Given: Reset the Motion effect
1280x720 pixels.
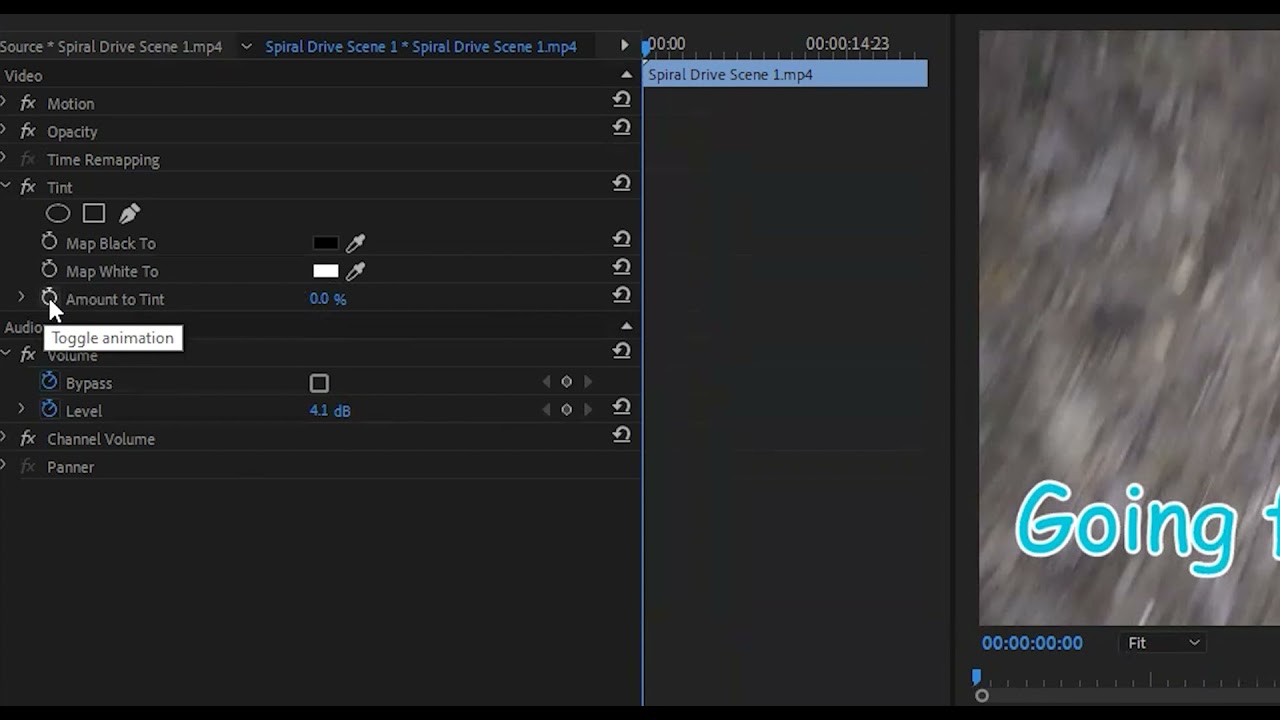Looking at the screenshot, I should click(x=621, y=99).
